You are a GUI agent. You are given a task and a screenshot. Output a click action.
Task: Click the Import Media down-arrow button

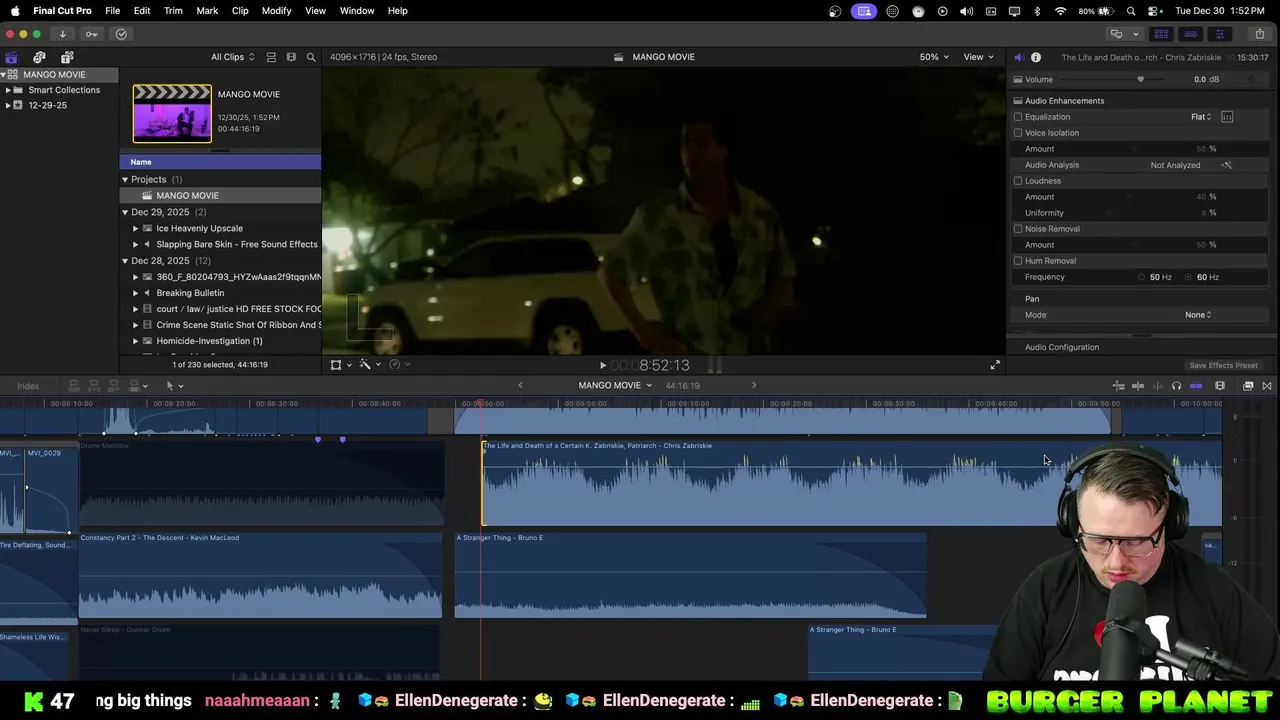coord(62,34)
